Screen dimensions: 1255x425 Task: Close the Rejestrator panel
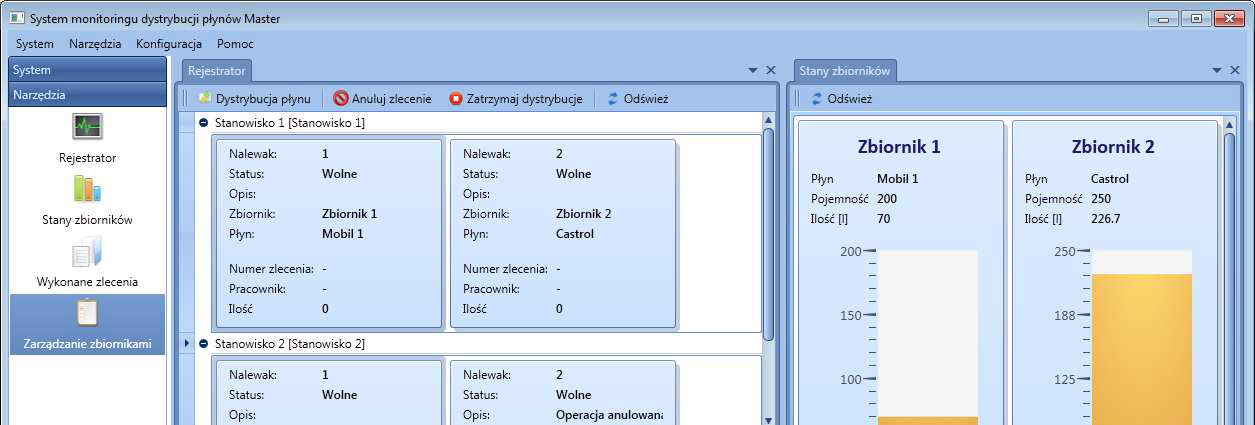click(x=771, y=70)
